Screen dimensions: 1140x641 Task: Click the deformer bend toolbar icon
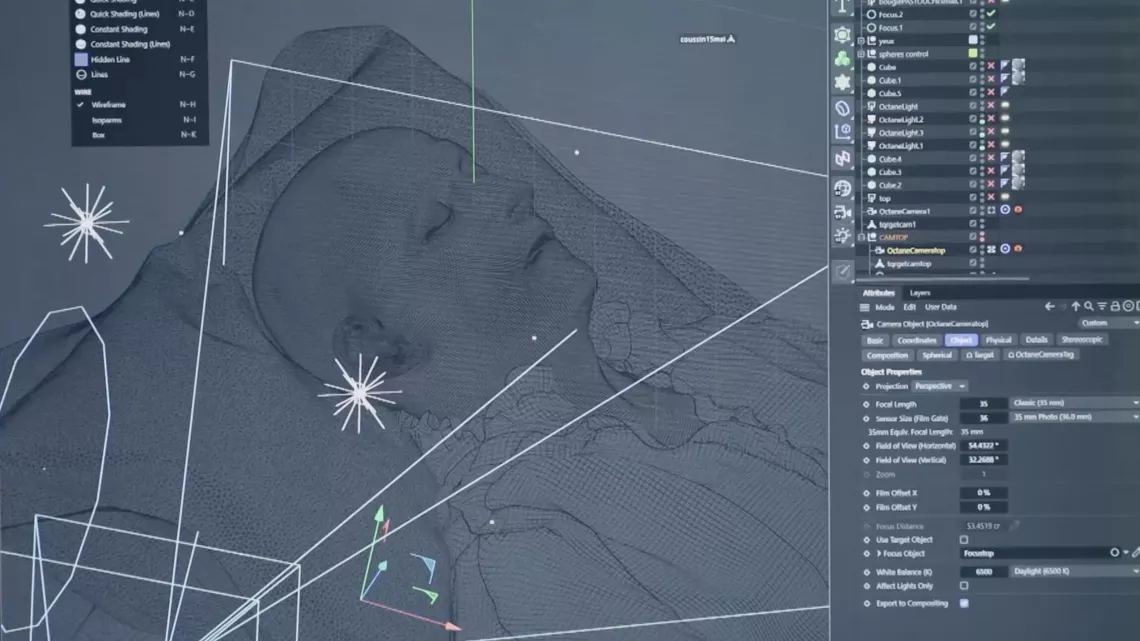pos(842,108)
